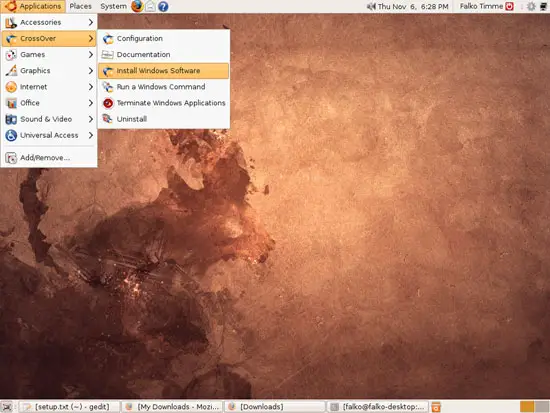Switch to the Downloads taskbar window
This screenshot has height=413, width=550.
275,407
